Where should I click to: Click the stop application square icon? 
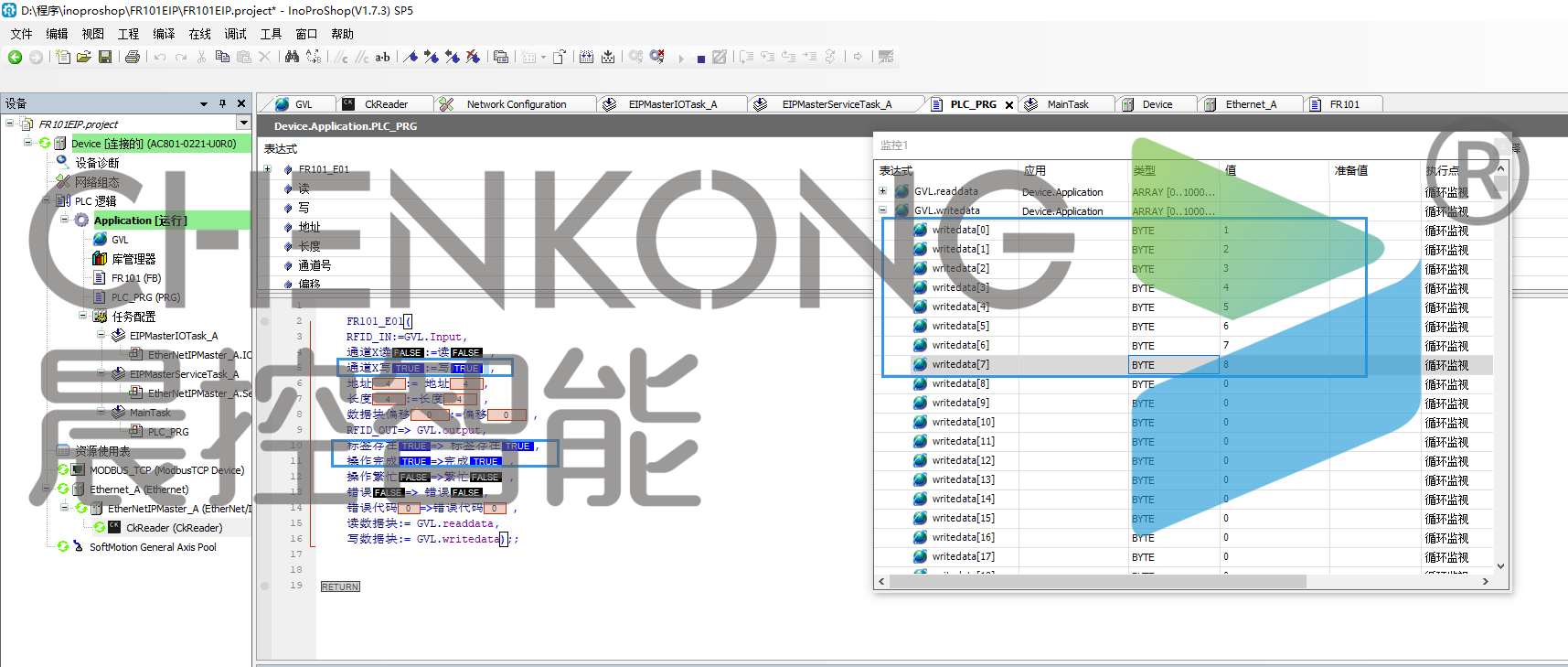[x=701, y=59]
